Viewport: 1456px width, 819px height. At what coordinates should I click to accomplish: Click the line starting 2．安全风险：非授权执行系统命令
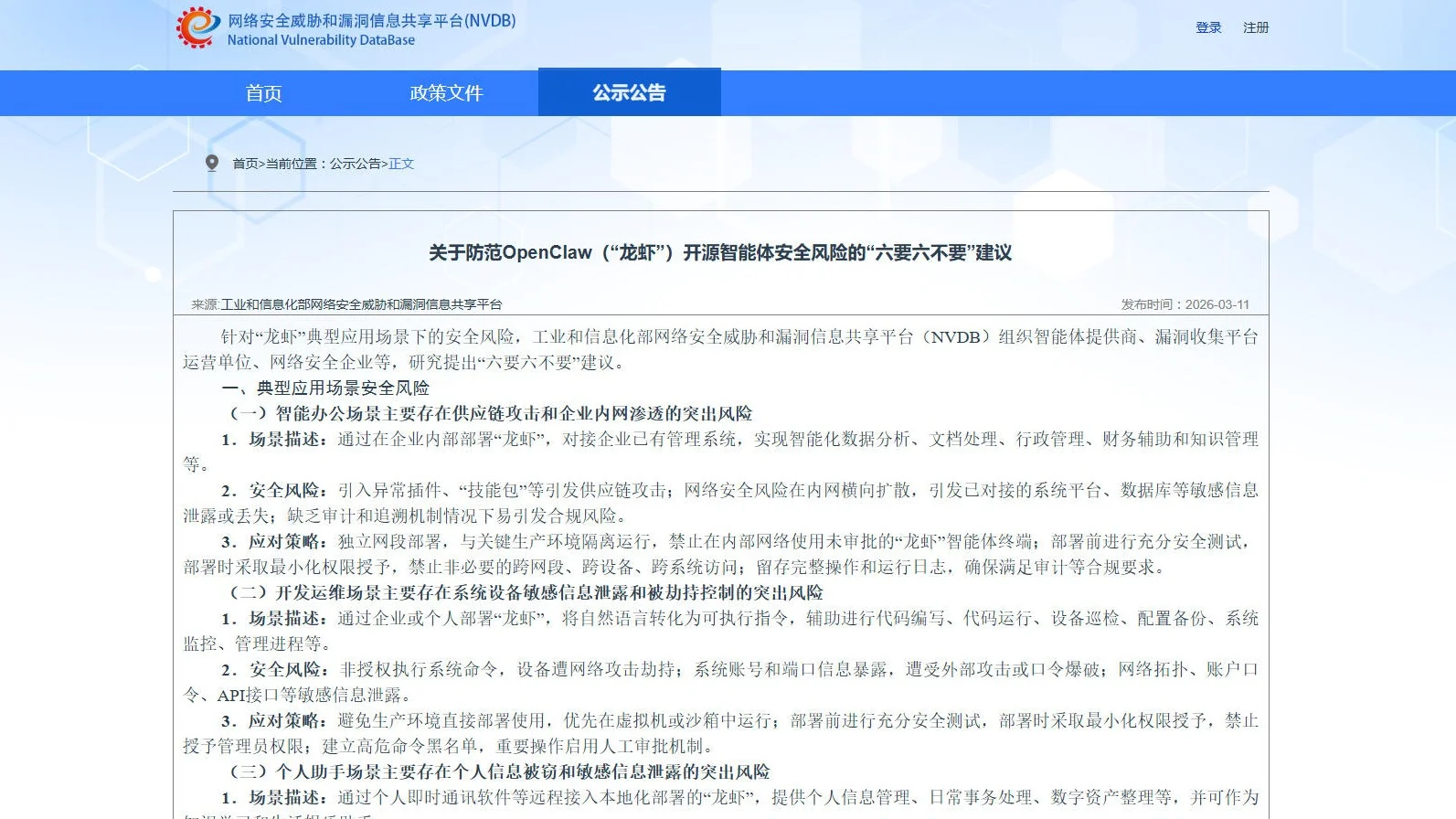[x=720, y=682]
